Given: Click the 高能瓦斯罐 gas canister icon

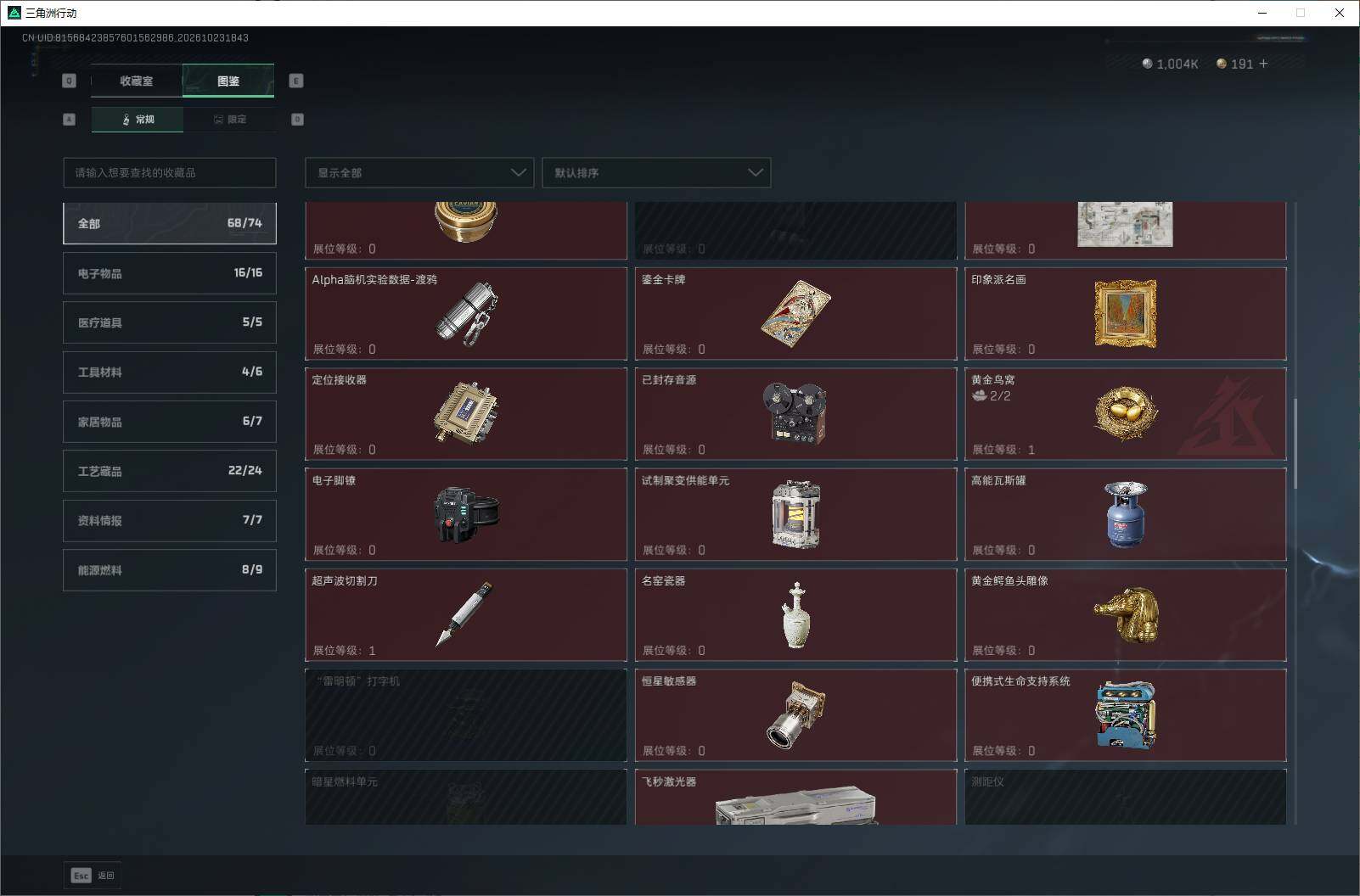Looking at the screenshot, I should point(1126,514).
